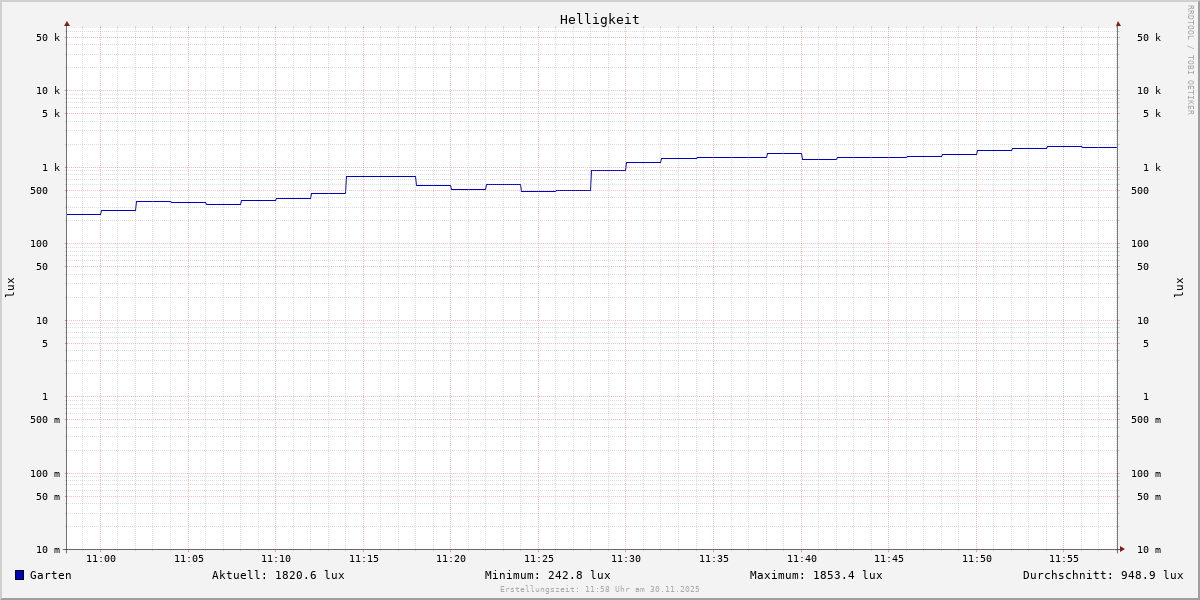Viewport: 1200px width, 600px height.
Task: Click the 50 k label on left axis
Action: click(x=48, y=38)
